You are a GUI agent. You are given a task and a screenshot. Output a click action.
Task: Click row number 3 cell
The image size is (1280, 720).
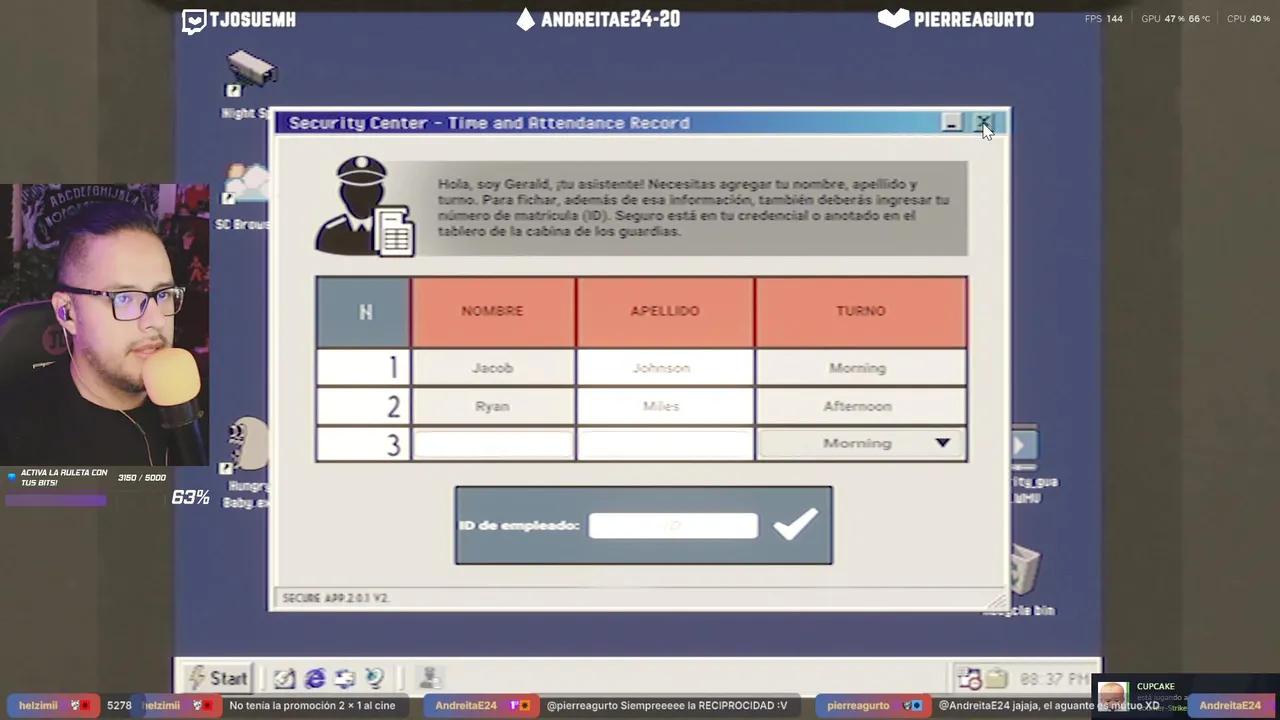tap(364, 444)
